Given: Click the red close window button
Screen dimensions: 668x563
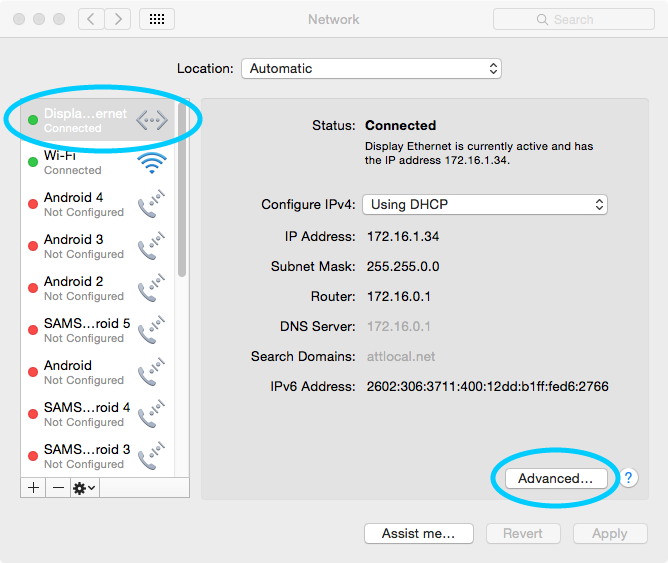Looking at the screenshot, I should pos(19,19).
